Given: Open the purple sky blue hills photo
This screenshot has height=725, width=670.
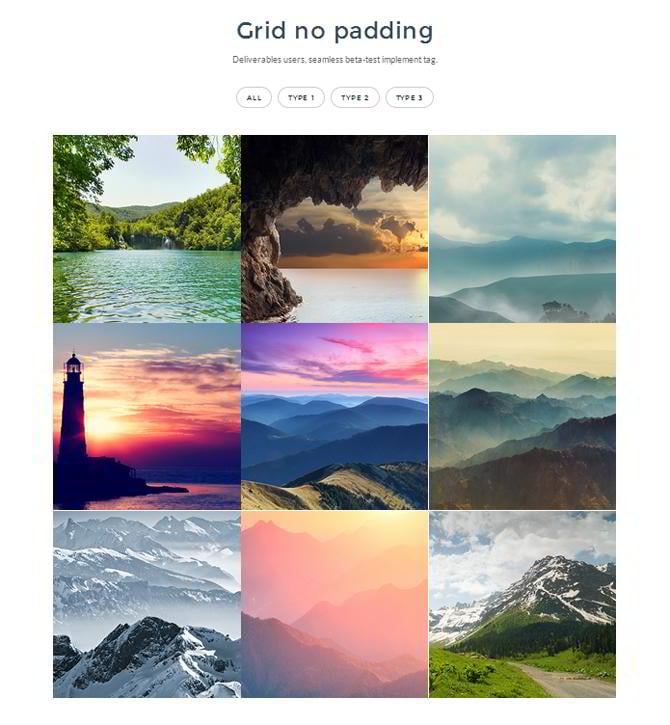Looking at the screenshot, I should 335,417.
